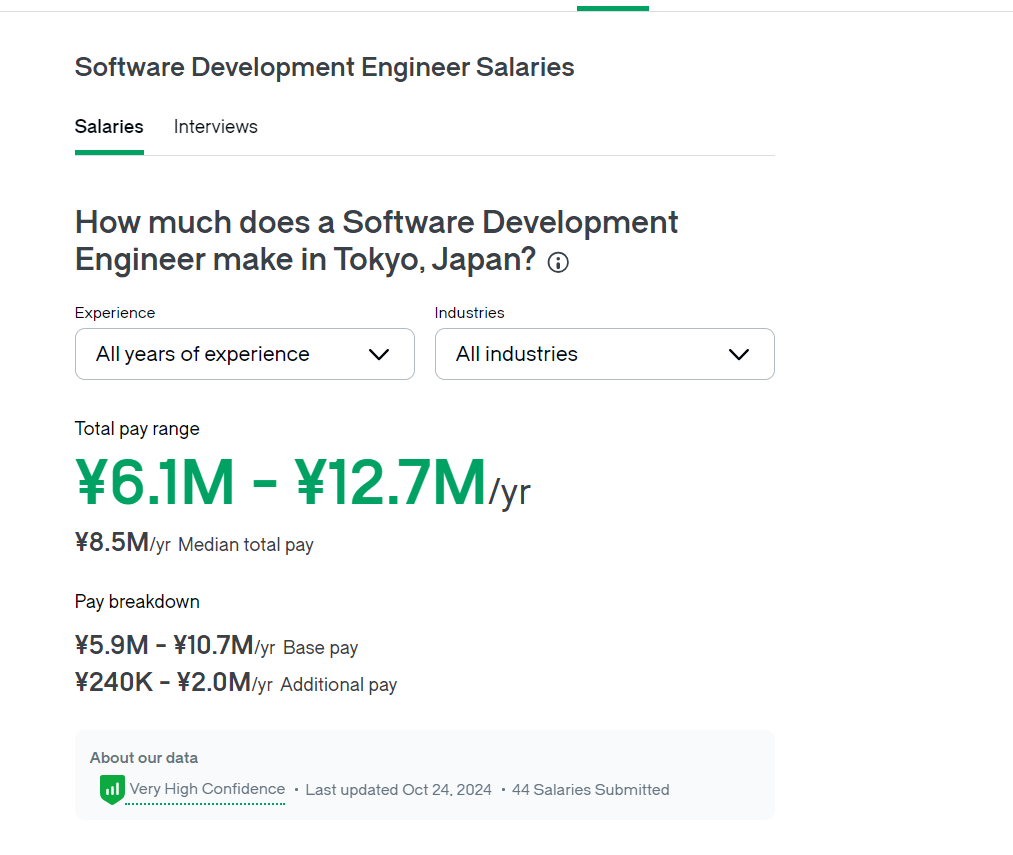Switch to the Salaries tab

click(109, 127)
